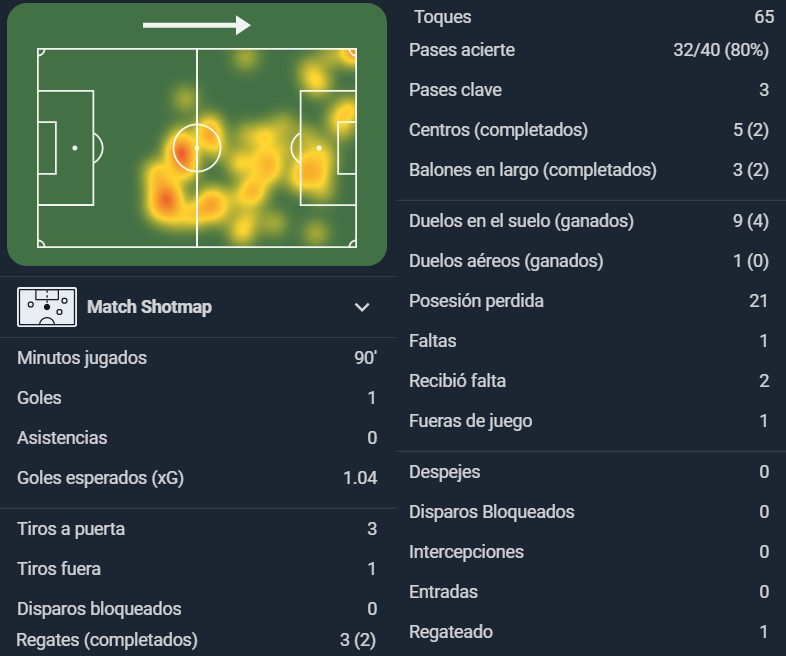Select the Pases clave row
786x656 pixels.
click(589, 90)
